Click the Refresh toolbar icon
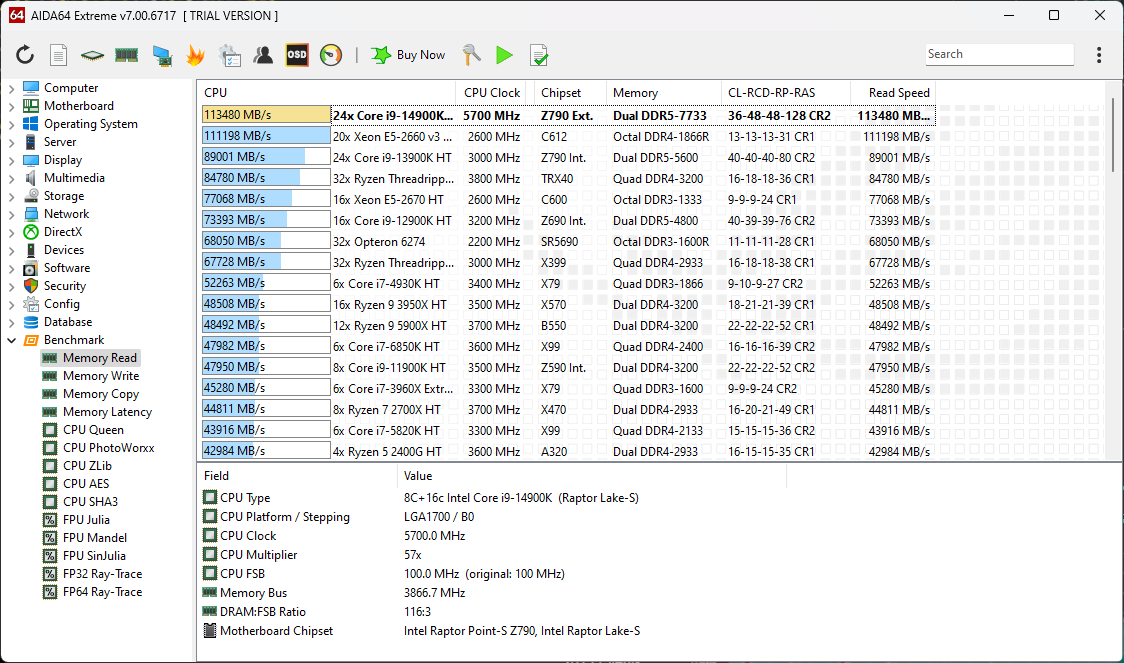This screenshot has height=663, width=1124. click(25, 55)
